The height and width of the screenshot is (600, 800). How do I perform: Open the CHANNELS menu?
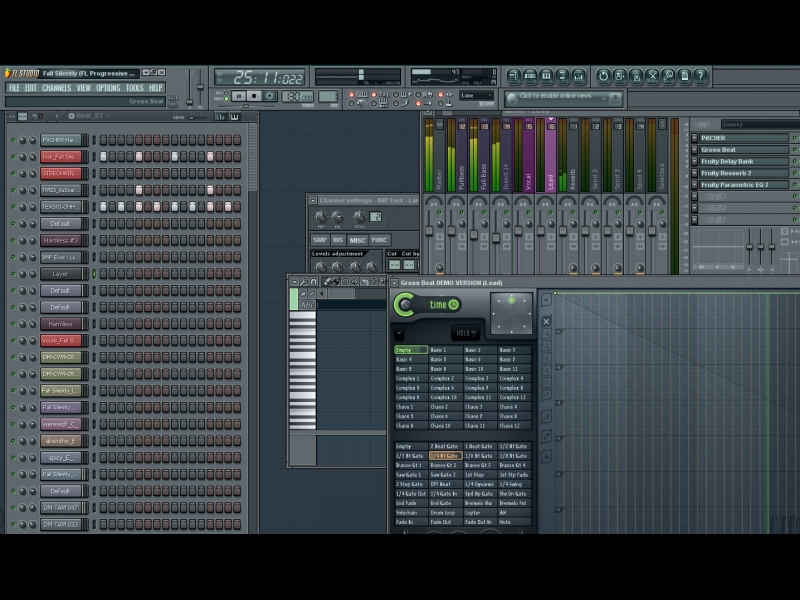click(56, 88)
